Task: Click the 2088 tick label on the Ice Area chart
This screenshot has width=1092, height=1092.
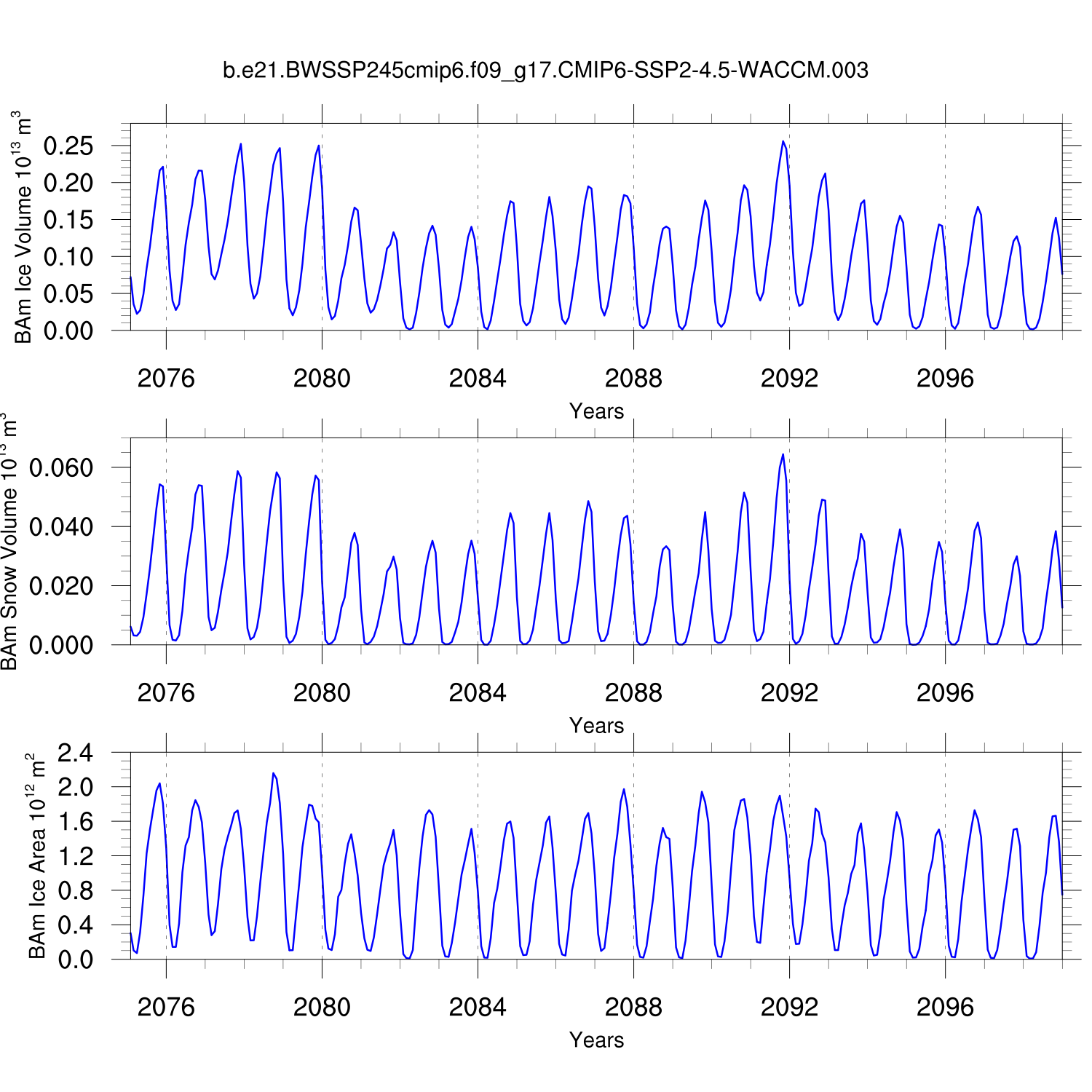Action: click(633, 1008)
